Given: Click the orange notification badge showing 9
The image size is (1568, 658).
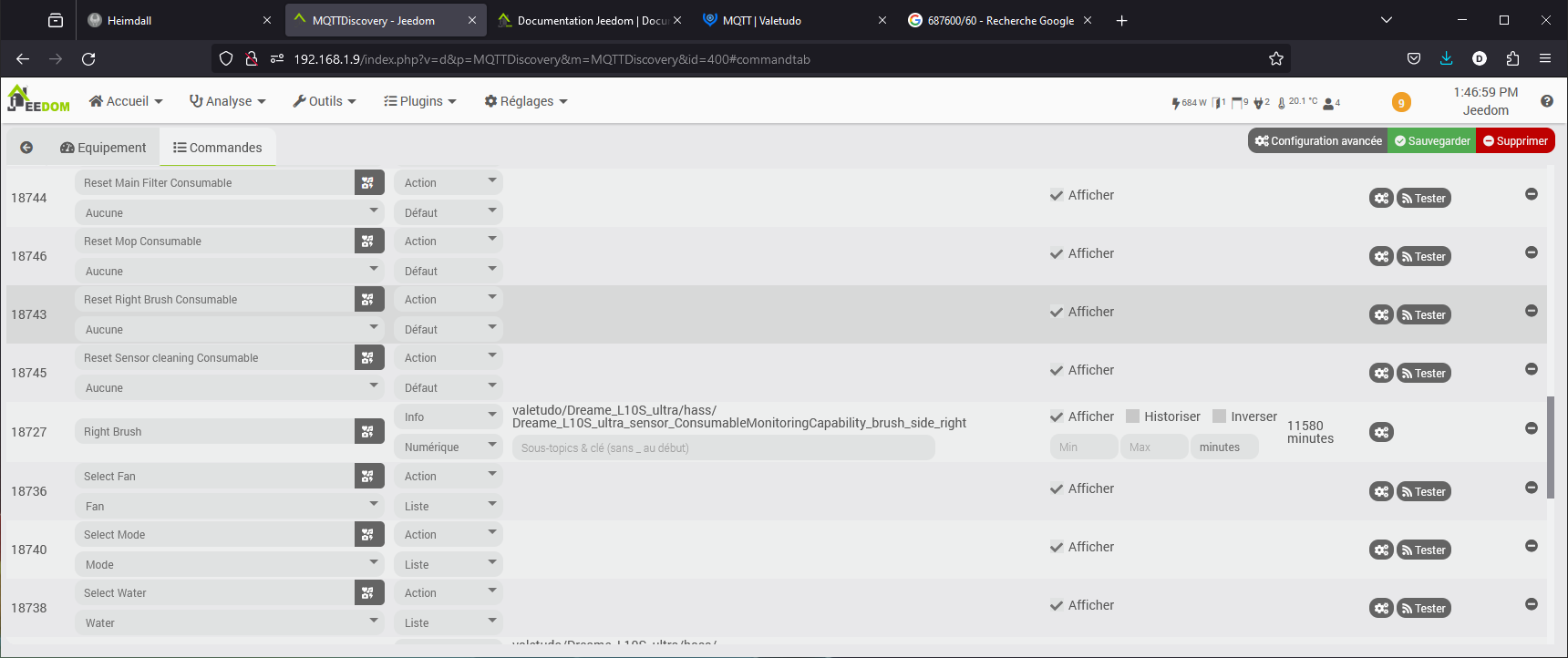Looking at the screenshot, I should 1401,103.
